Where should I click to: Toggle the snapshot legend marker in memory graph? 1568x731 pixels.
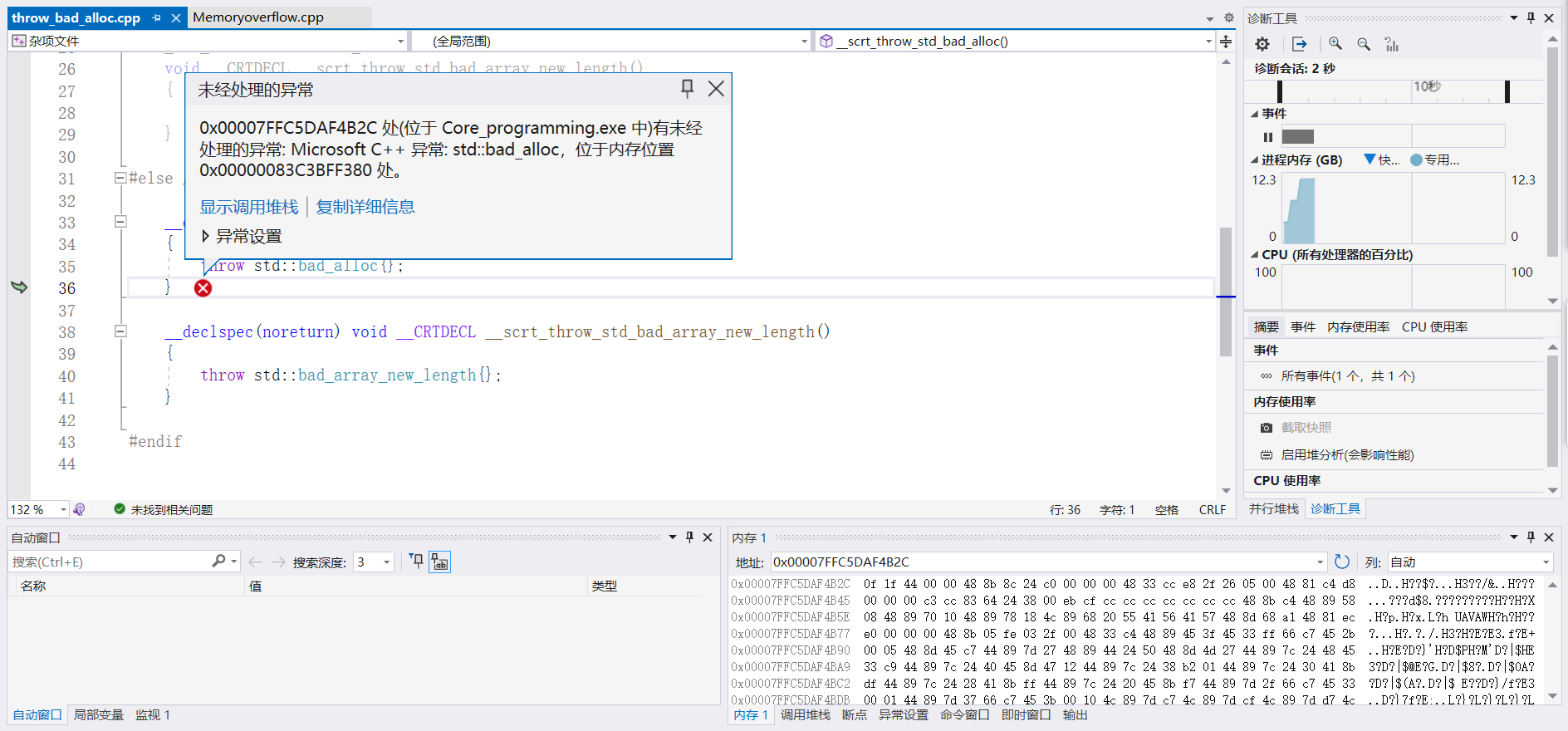[x=1370, y=159]
